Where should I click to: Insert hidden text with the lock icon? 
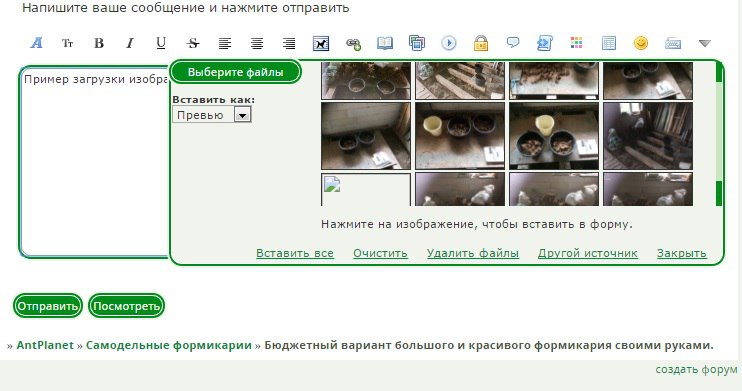481,43
